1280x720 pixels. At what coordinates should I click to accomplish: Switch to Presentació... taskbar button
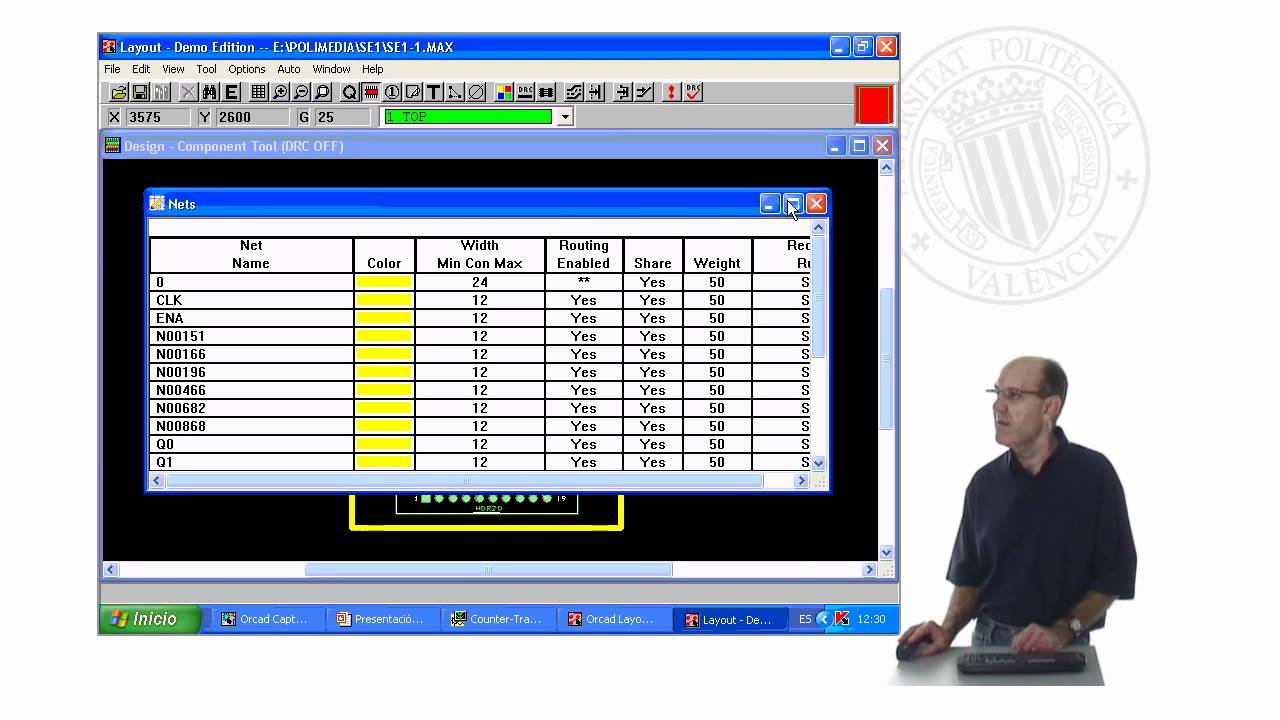[x=381, y=619]
